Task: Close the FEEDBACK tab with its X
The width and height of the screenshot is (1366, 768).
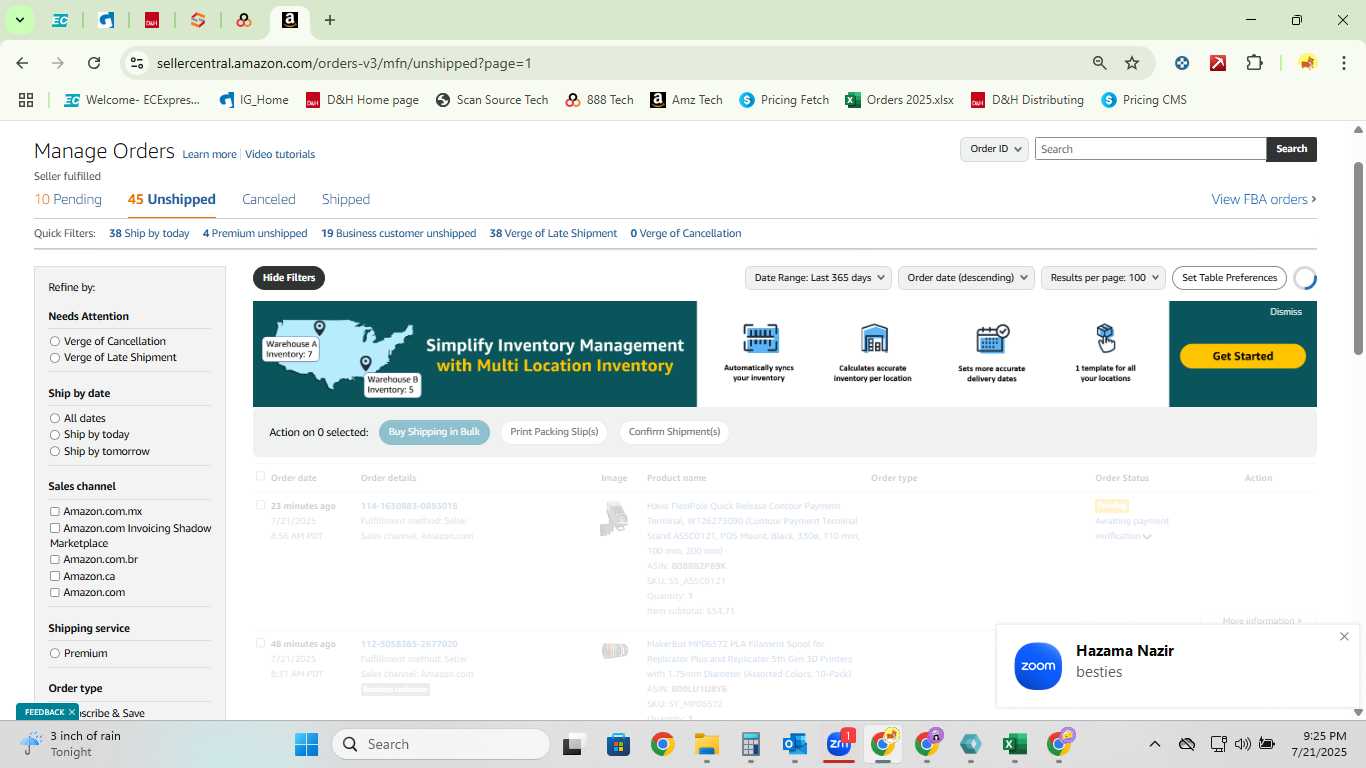Action: click(72, 712)
